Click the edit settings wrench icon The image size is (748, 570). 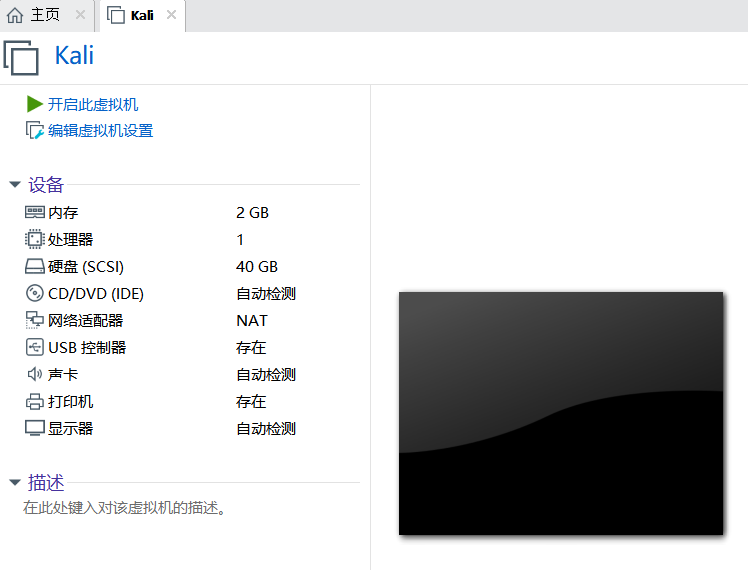pos(34,130)
